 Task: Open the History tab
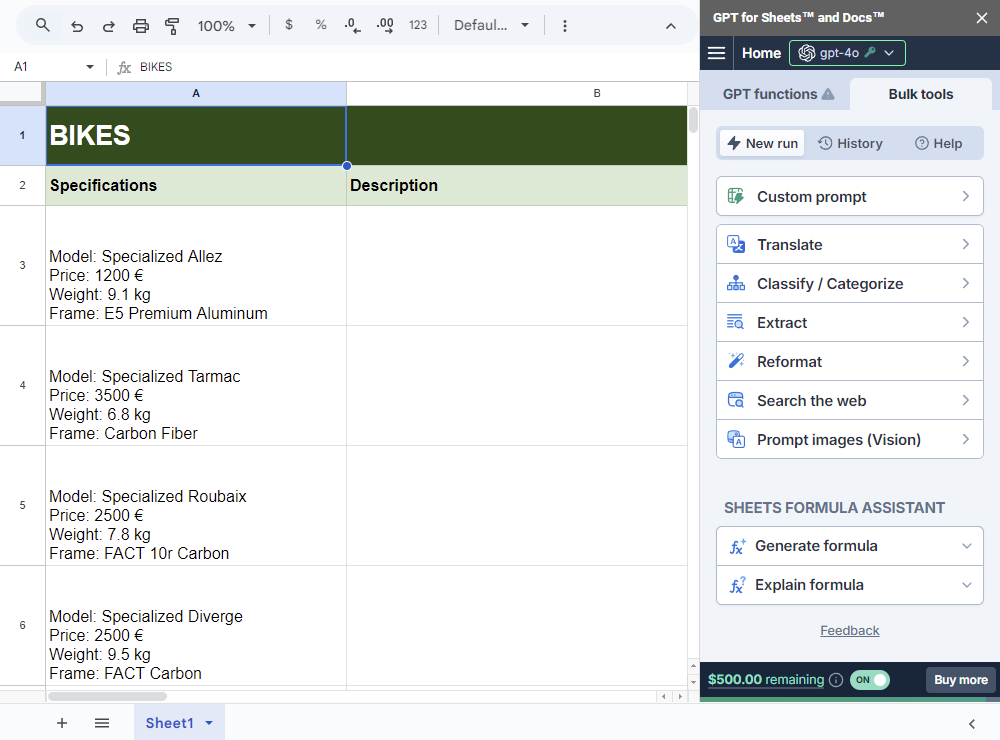click(x=850, y=143)
